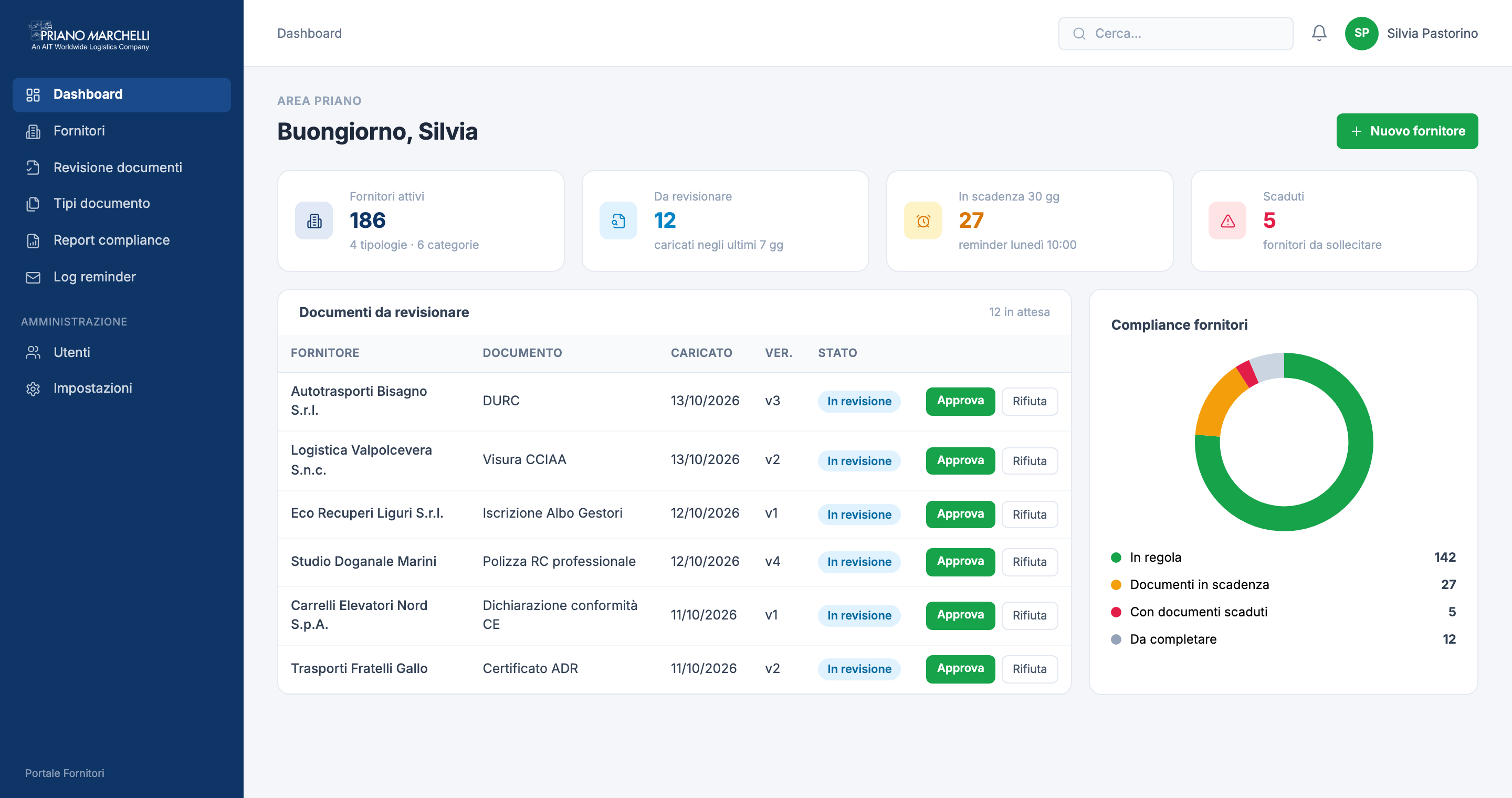Click the Impostazioni gear icon

(33, 388)
